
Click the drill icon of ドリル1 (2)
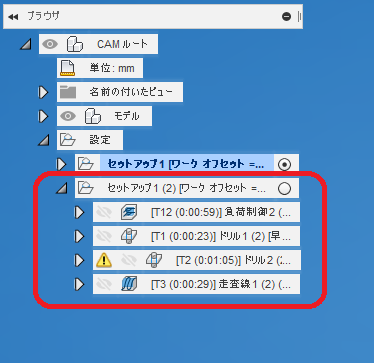(129, 236)
